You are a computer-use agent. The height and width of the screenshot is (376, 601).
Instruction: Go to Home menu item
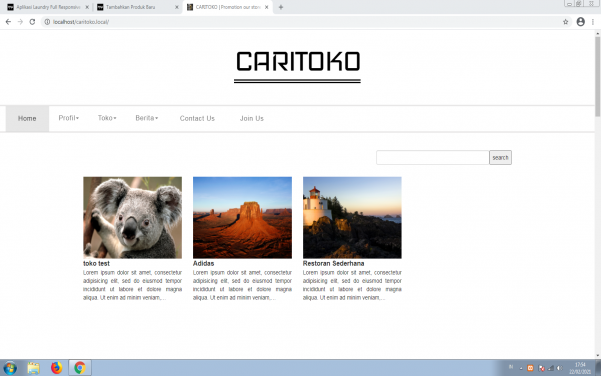pyautogui.click(x=27, y=118)
